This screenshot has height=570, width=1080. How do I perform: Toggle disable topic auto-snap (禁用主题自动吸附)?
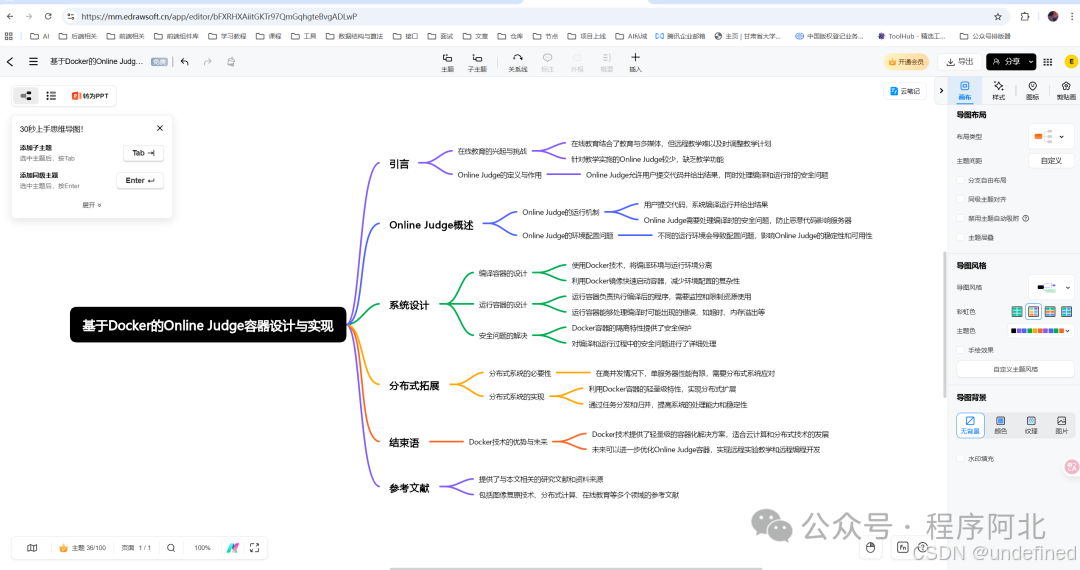[x=961, y=218]
